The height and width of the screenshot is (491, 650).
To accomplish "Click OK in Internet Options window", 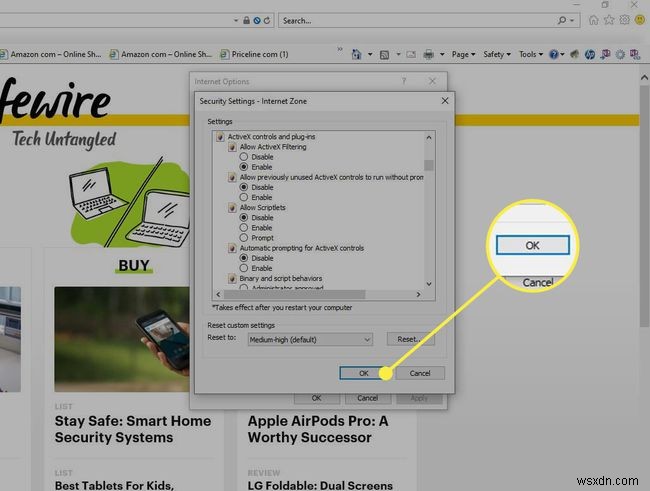I will pos(316,398).
